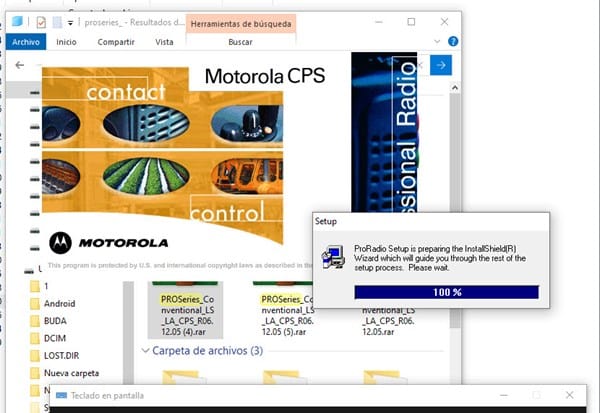This screenshot has height=413, width=600.
Task: Click the Setup dialog computer icon
Action: pyautogui.click(x=333, y=257)
